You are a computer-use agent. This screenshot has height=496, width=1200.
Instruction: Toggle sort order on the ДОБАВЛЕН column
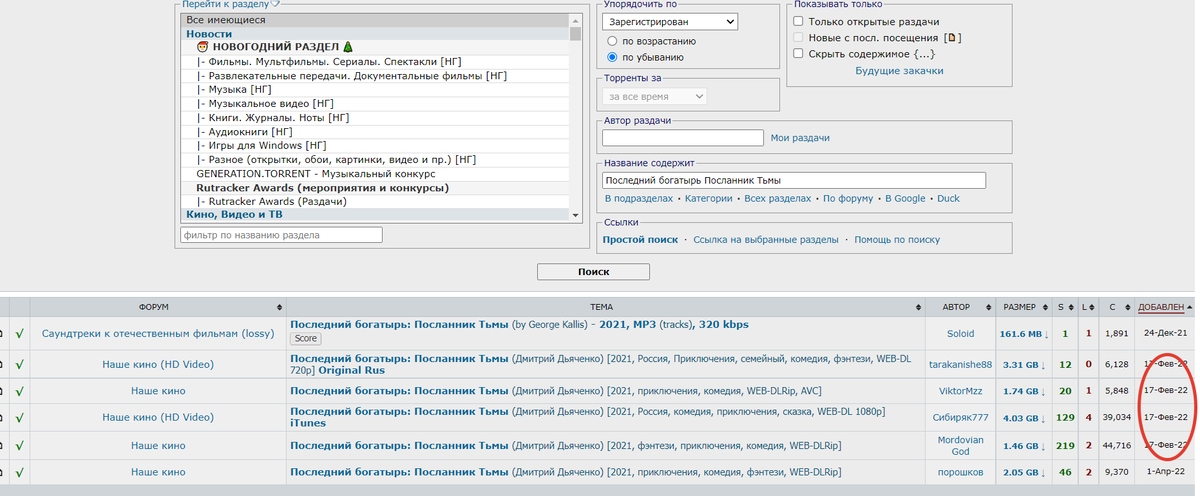point(1165,306)
